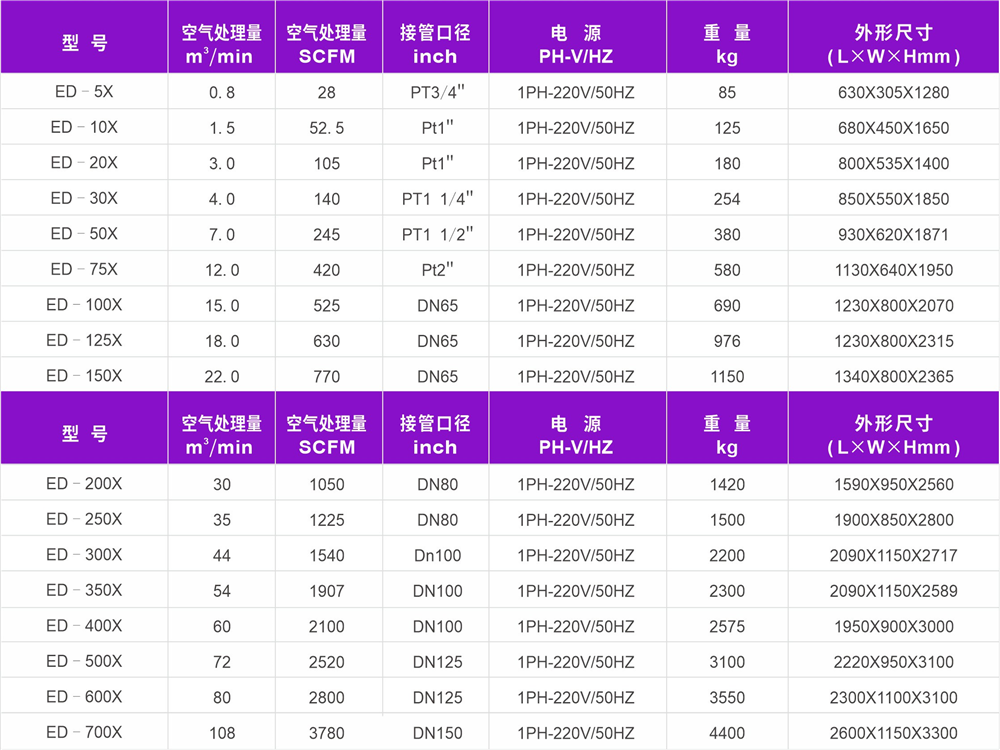Image resolution: width=1000 pixels, height=750 pixels.
Task: Select the SCFM value 3780
Action: [x=327, y=733]
